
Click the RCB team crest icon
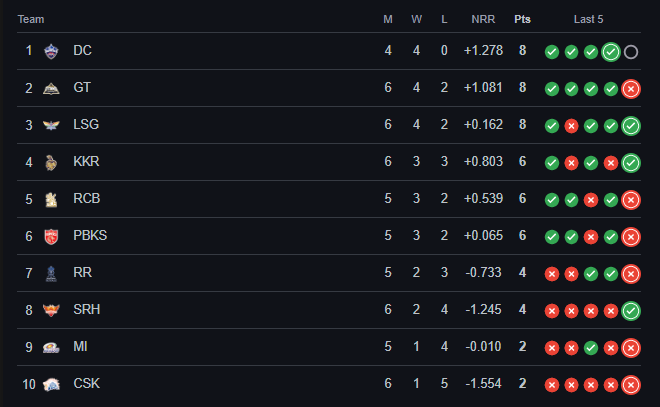point(51,200)
